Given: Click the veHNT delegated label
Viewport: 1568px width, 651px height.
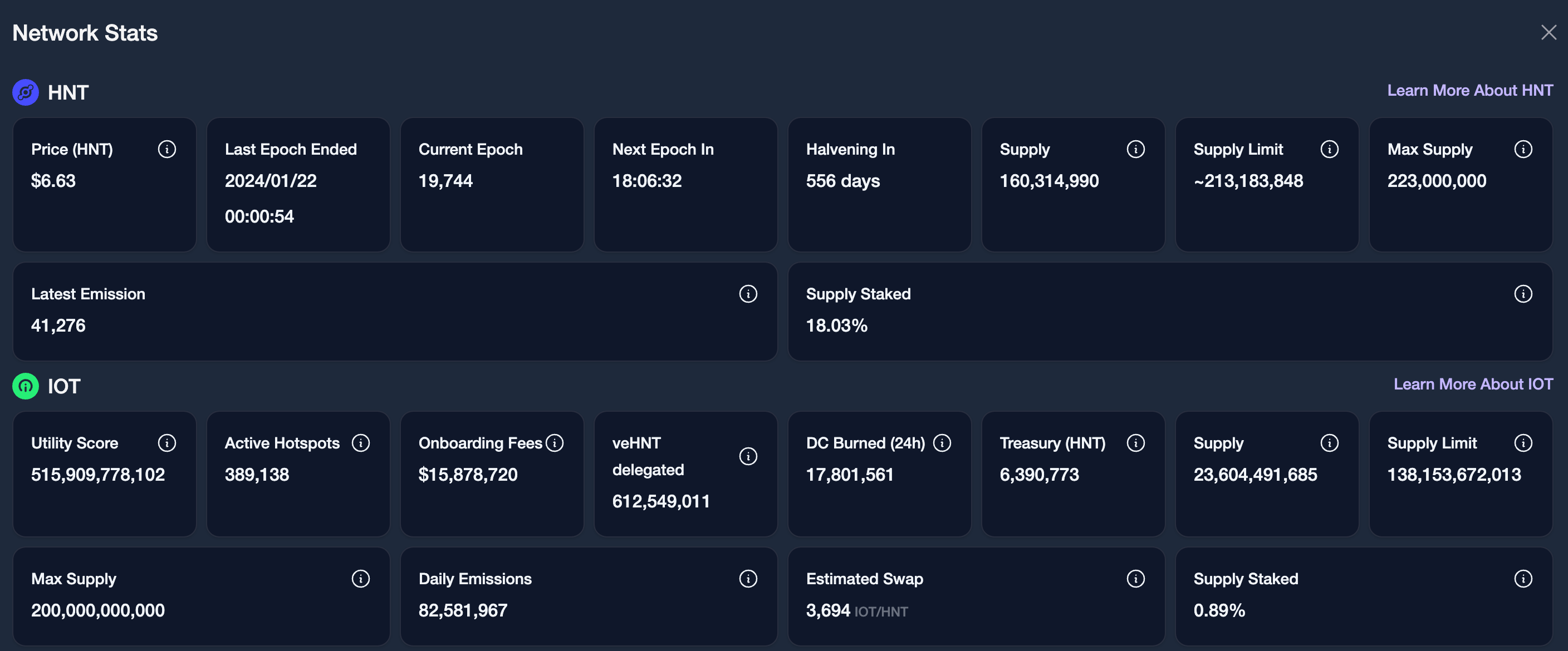Looking at the screenshot, I should 648,456.
